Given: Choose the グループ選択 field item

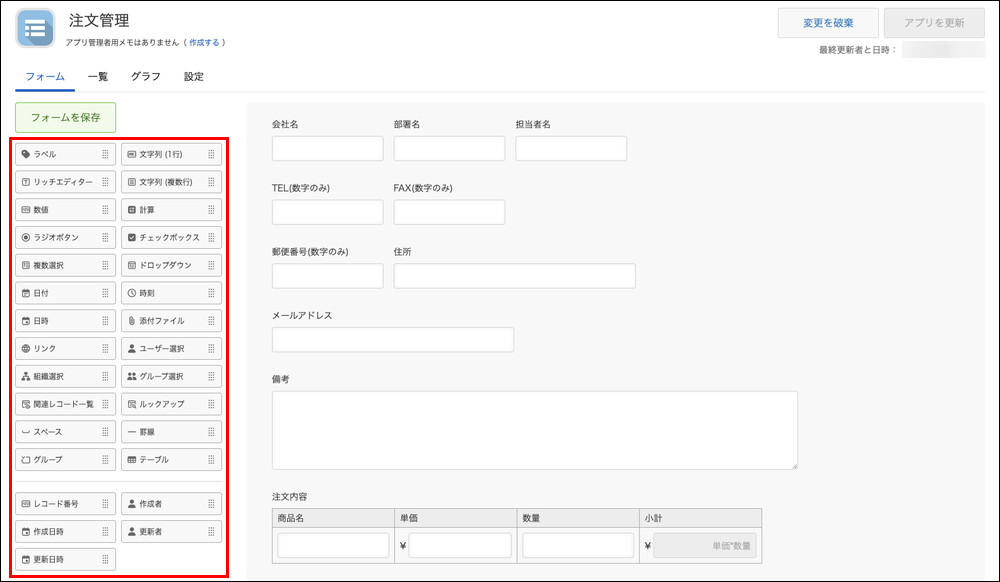Looking at the screenshot, I should click(x=172, y=376).
